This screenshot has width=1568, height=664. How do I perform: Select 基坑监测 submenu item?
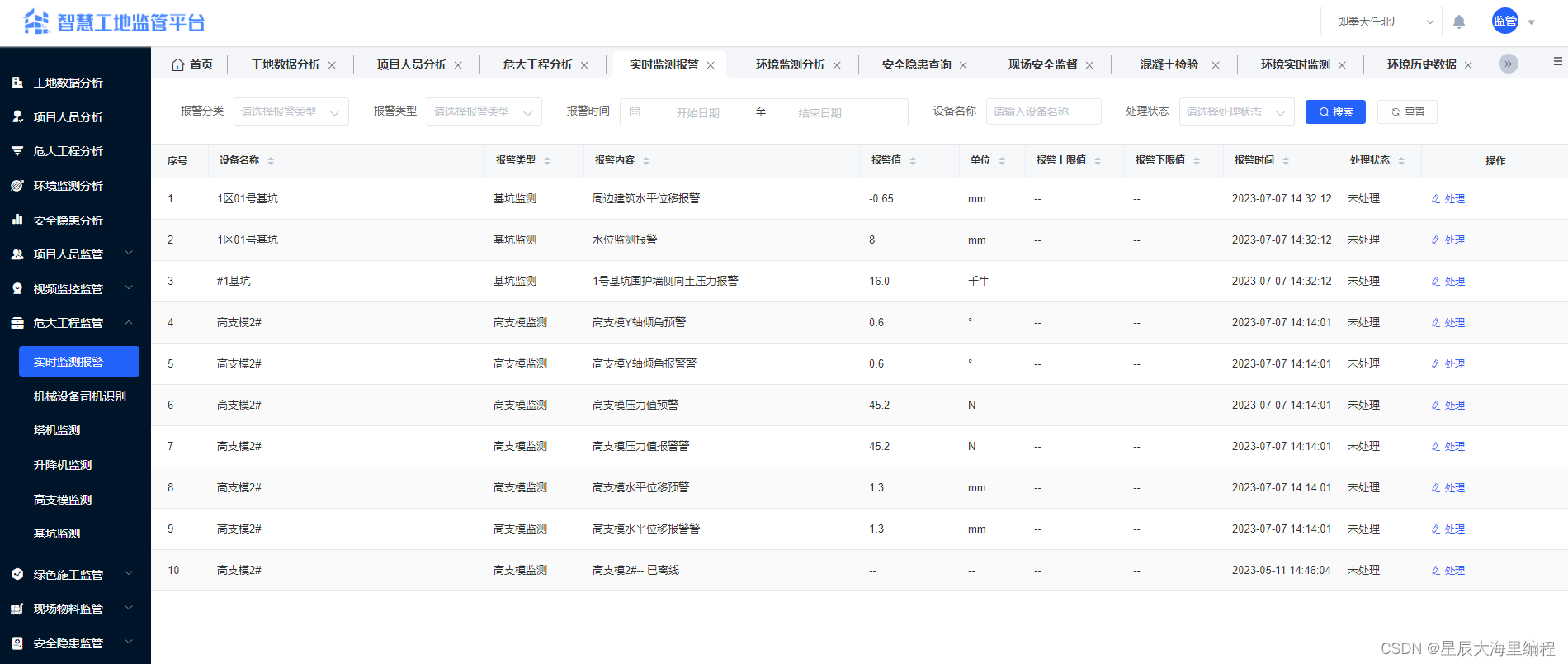(x=57, y=534)
